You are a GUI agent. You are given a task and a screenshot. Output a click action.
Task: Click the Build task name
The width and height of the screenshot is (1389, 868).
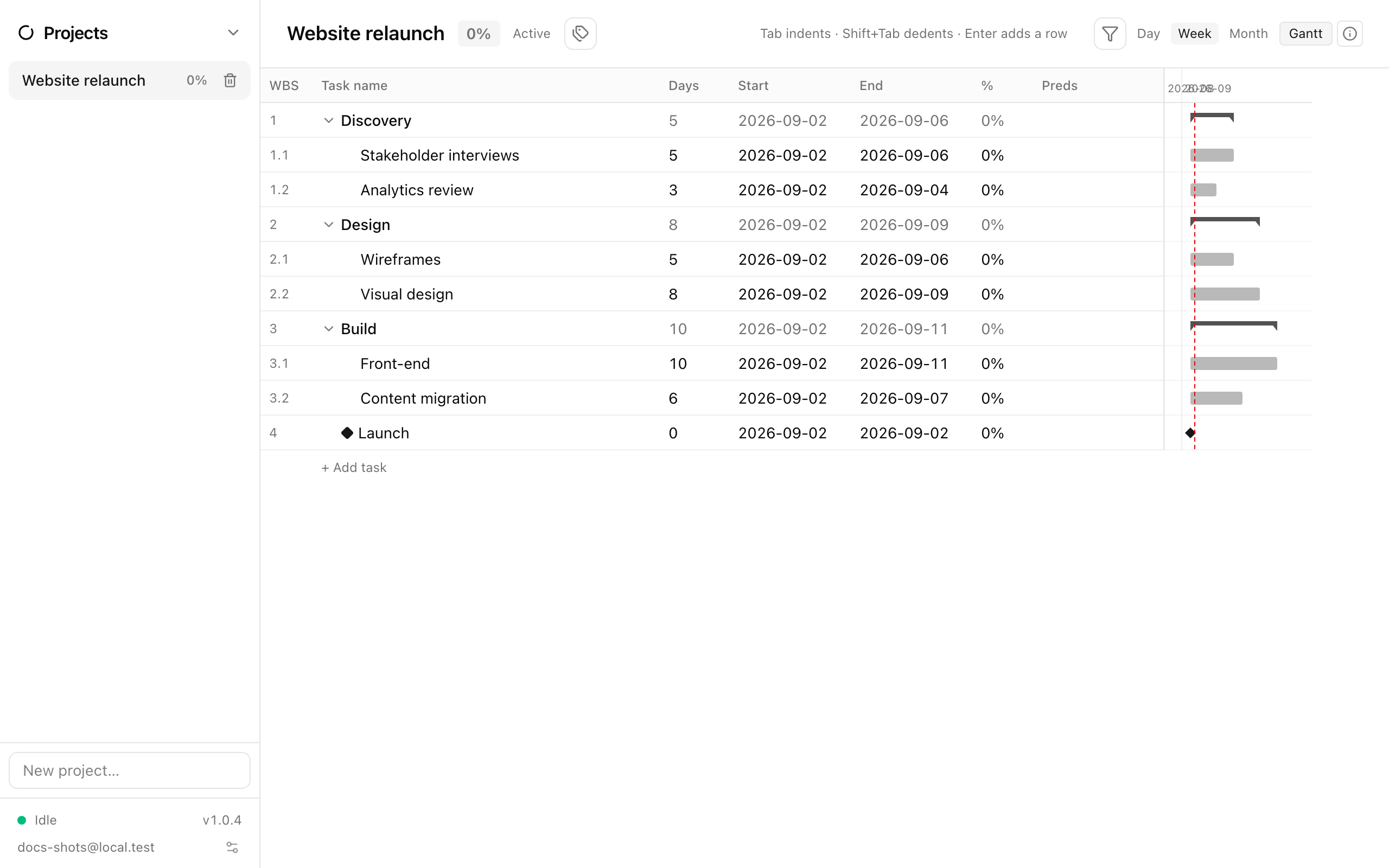[x=358, y=329]
